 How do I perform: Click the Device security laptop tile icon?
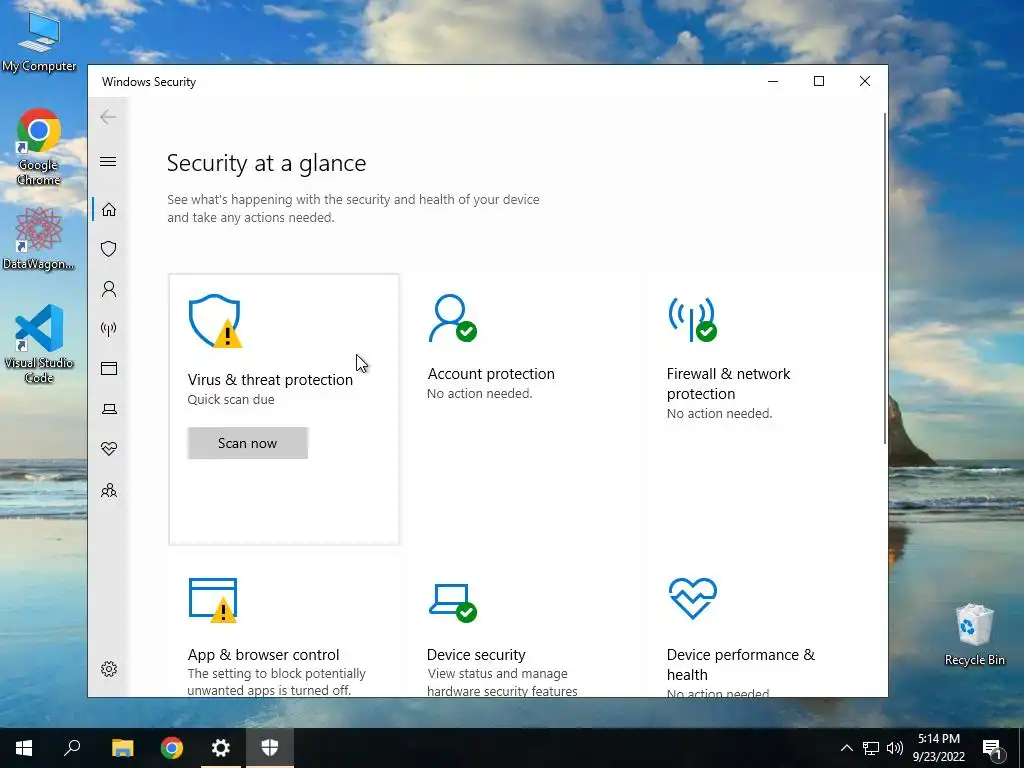(453, 602)
